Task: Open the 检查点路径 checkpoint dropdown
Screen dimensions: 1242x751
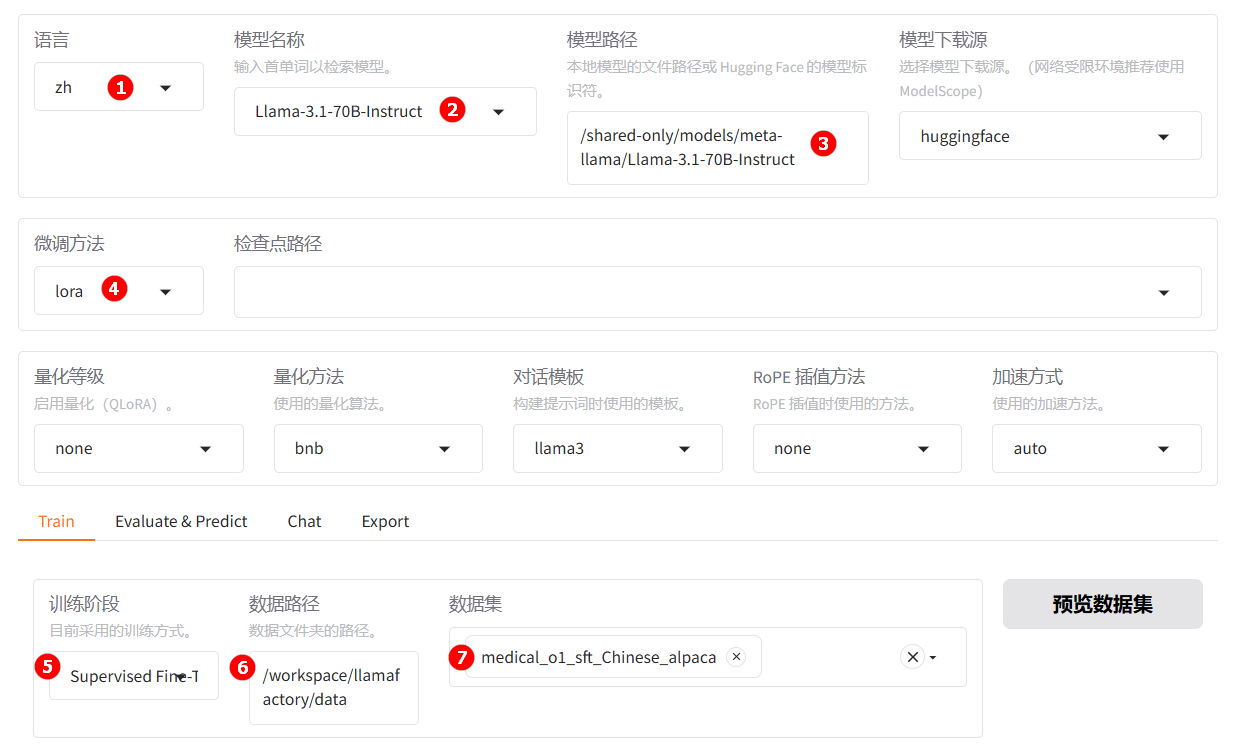Action: pyautogui.click(x=1163, y=292)
